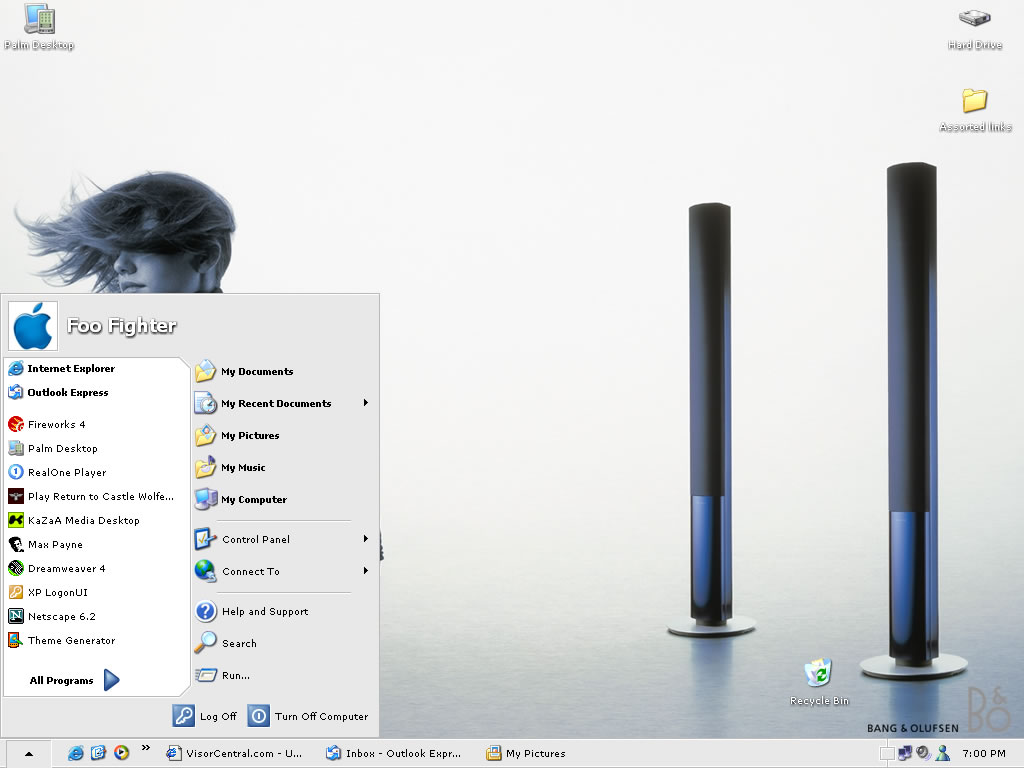Image resolution: width=1024 pixels, height=768 pixels.
Task: Switch to the Inbox - Outlook Express taskbar window
Action: 394,753
